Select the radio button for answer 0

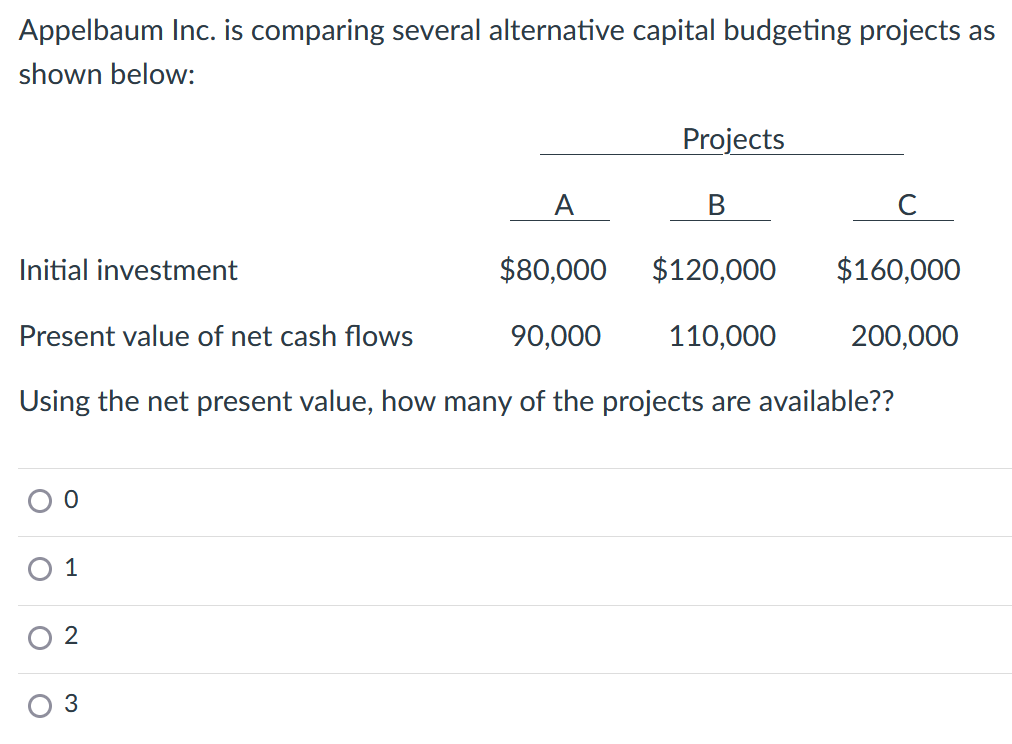(x=40, y=501)
